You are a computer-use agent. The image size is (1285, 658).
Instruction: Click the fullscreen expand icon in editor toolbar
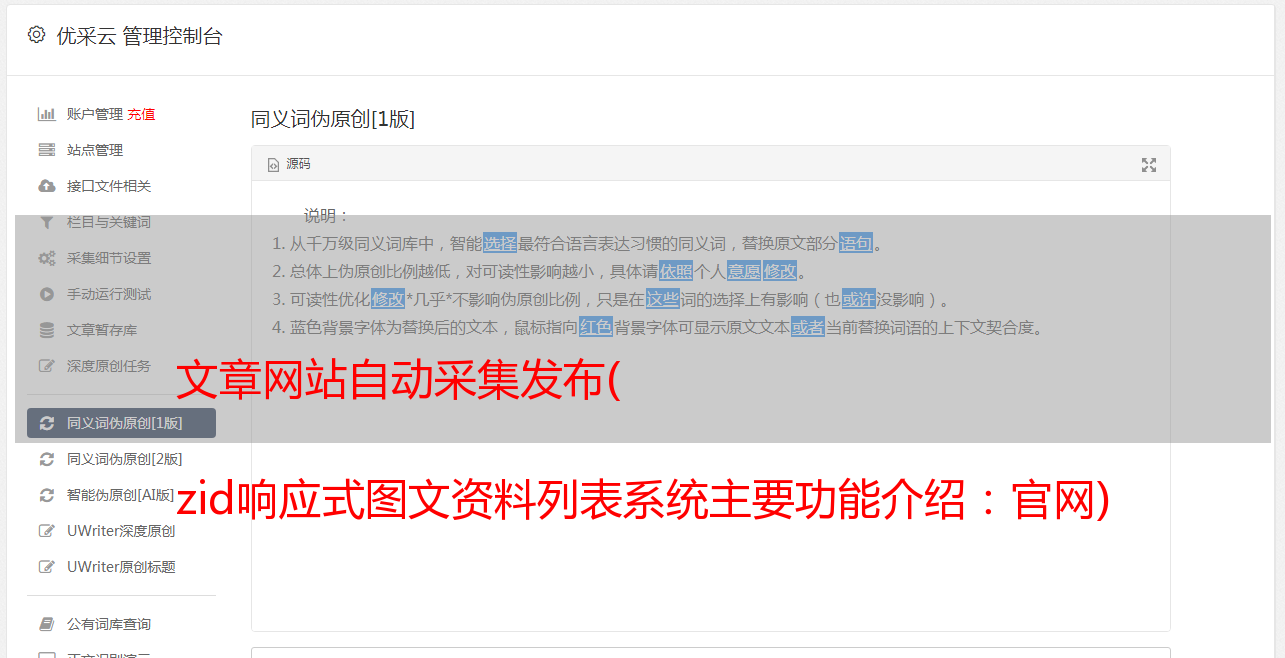(1149, 165)
